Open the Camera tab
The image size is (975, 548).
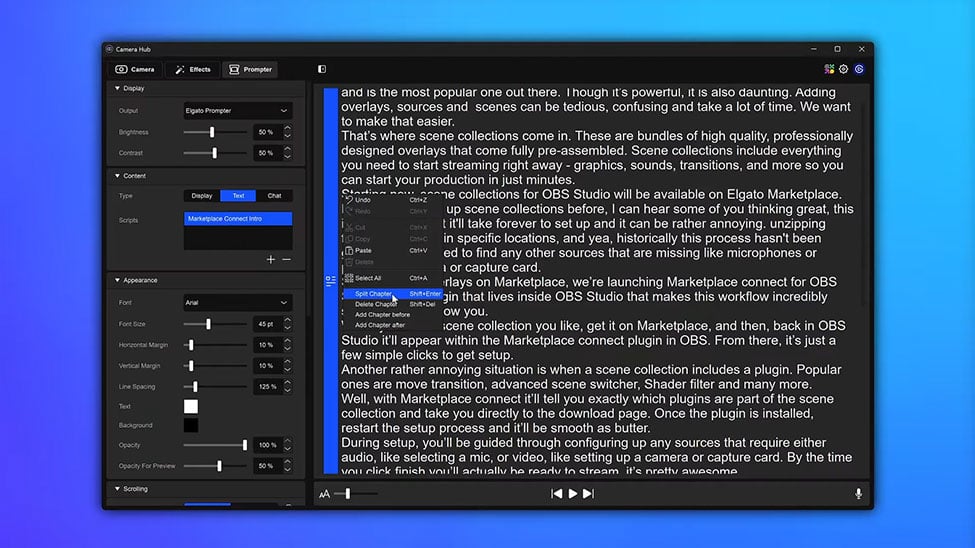coord(135,69)
